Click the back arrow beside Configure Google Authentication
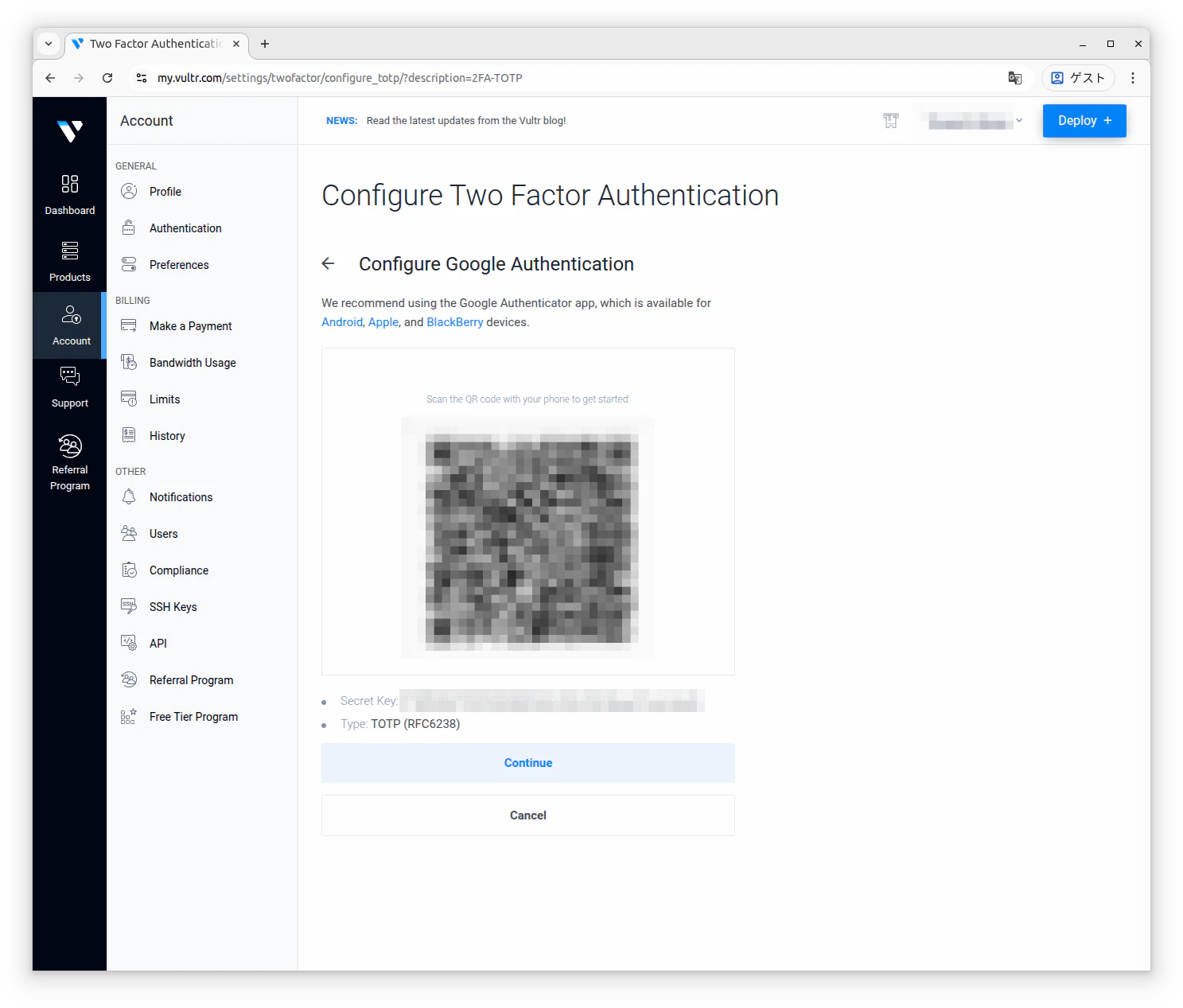 (329, 264)
